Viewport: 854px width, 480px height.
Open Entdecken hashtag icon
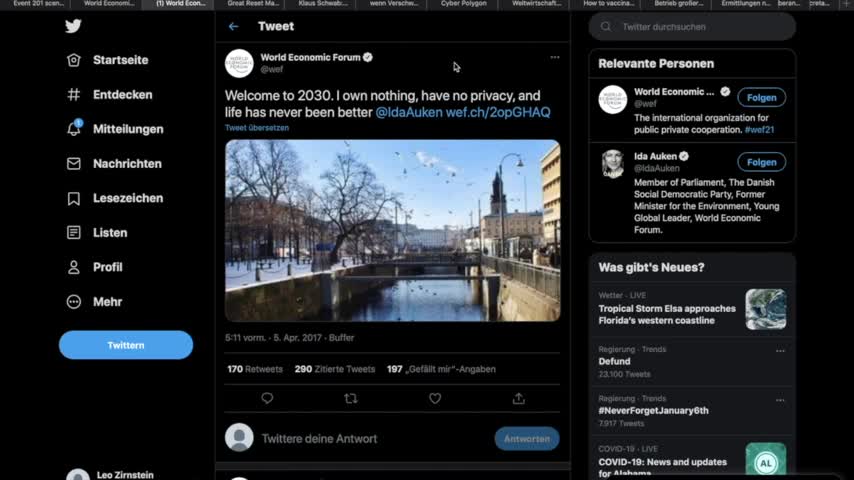74,95
